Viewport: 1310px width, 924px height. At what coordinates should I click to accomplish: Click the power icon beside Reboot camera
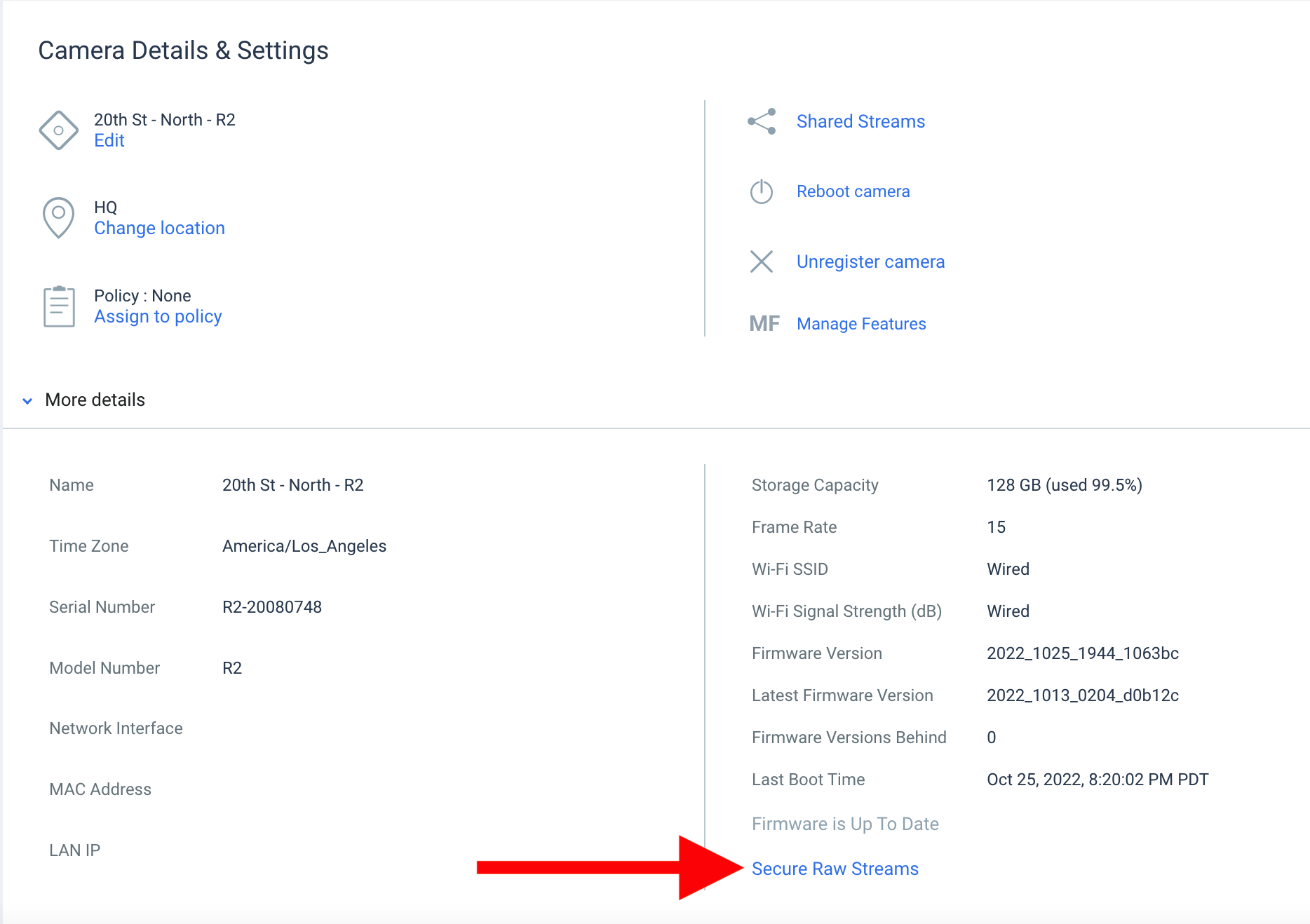pos(762,191)
